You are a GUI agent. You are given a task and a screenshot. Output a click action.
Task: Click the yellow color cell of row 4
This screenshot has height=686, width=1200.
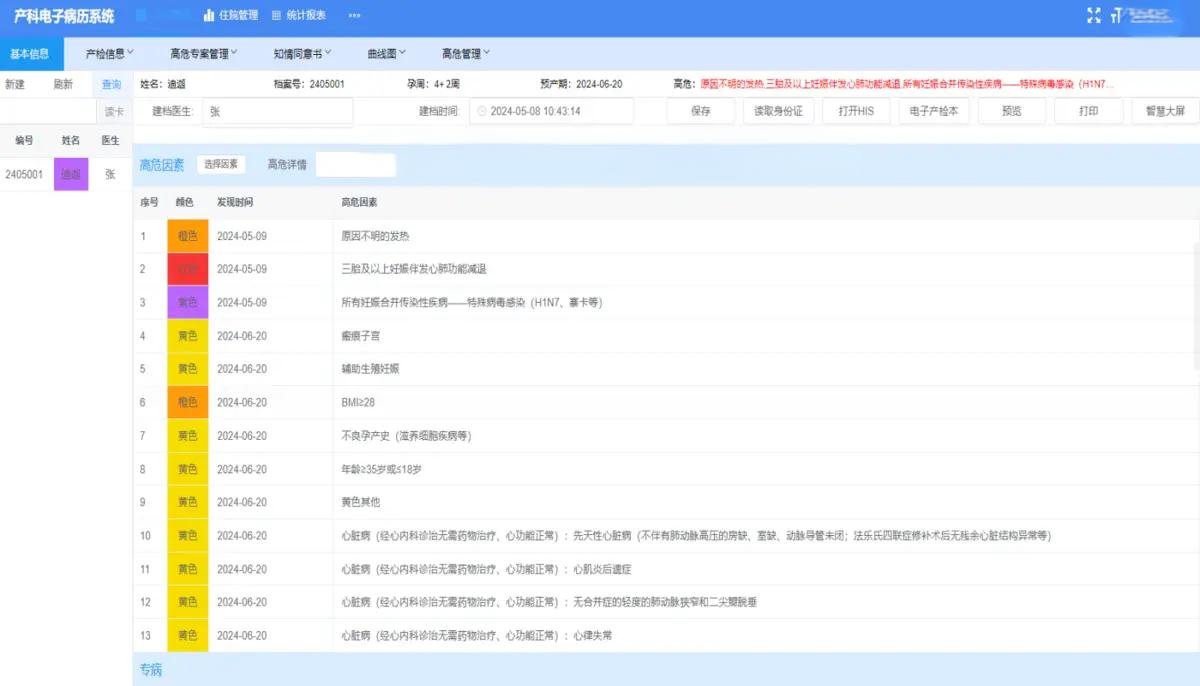188,336
